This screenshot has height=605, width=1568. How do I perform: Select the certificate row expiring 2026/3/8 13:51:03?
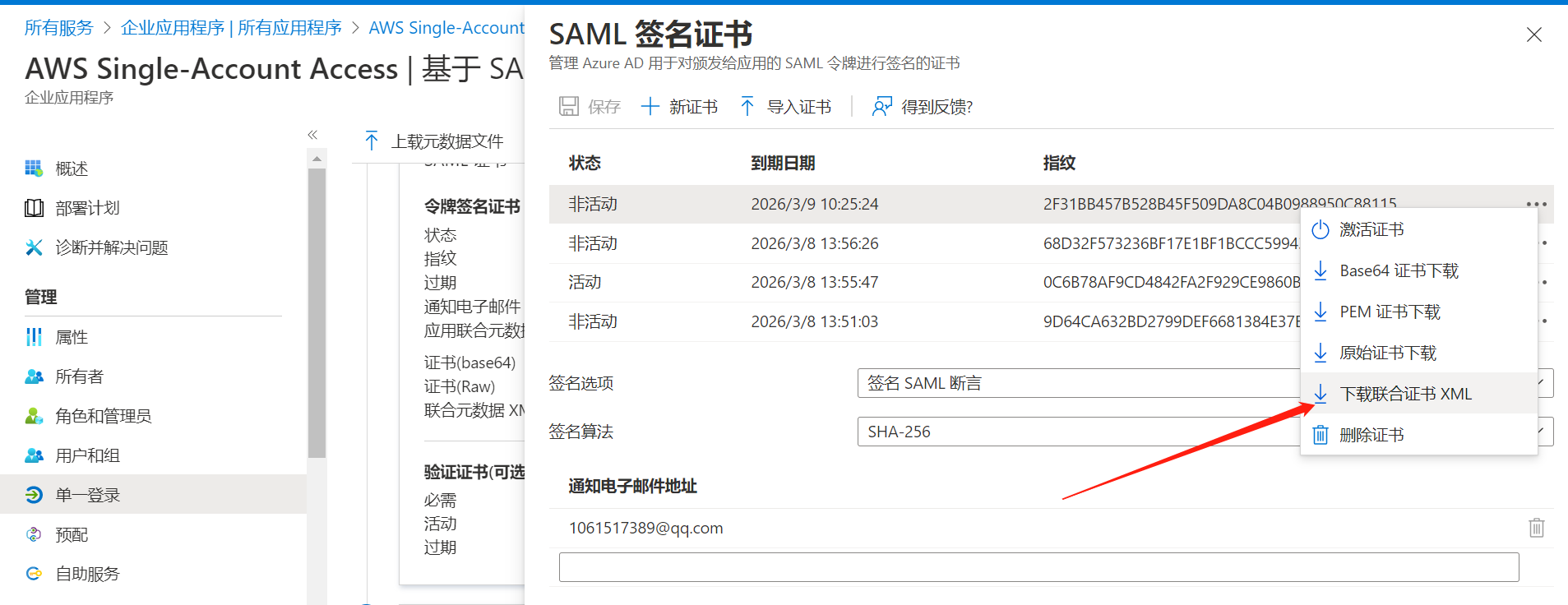(1052, 321)
